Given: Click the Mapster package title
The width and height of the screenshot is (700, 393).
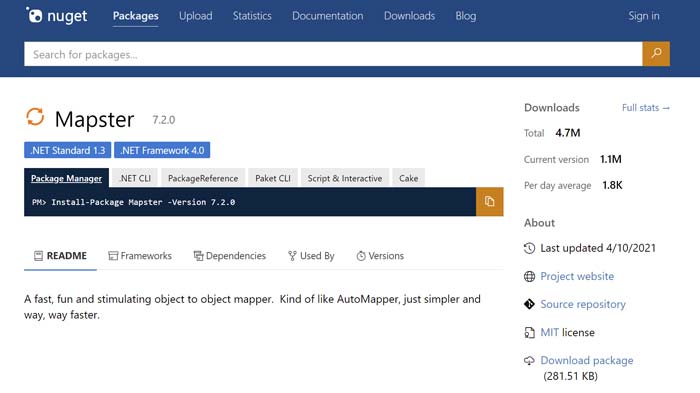Looking at the screenshot, I should click(94, 119).
